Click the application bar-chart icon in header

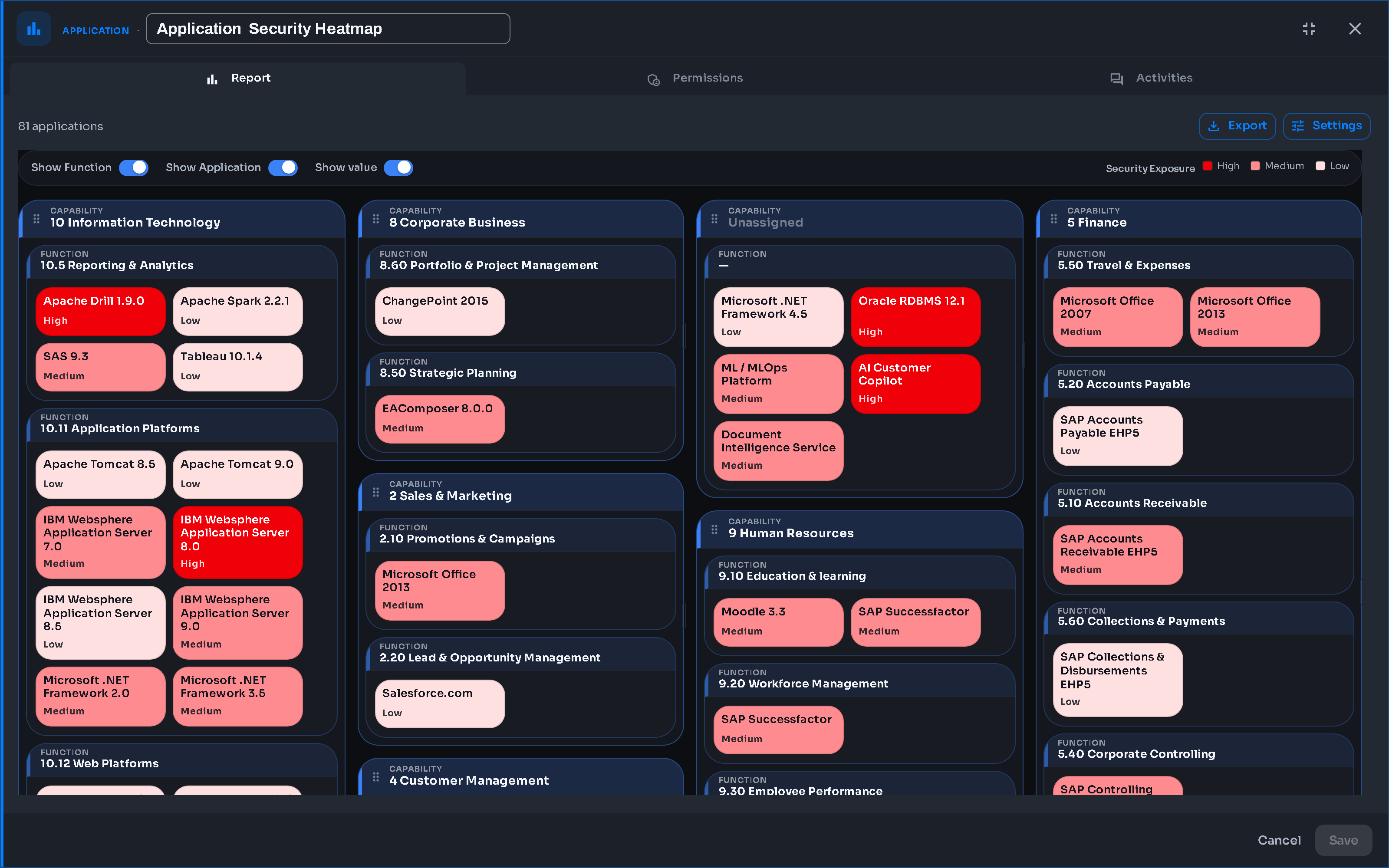(34, 29)
